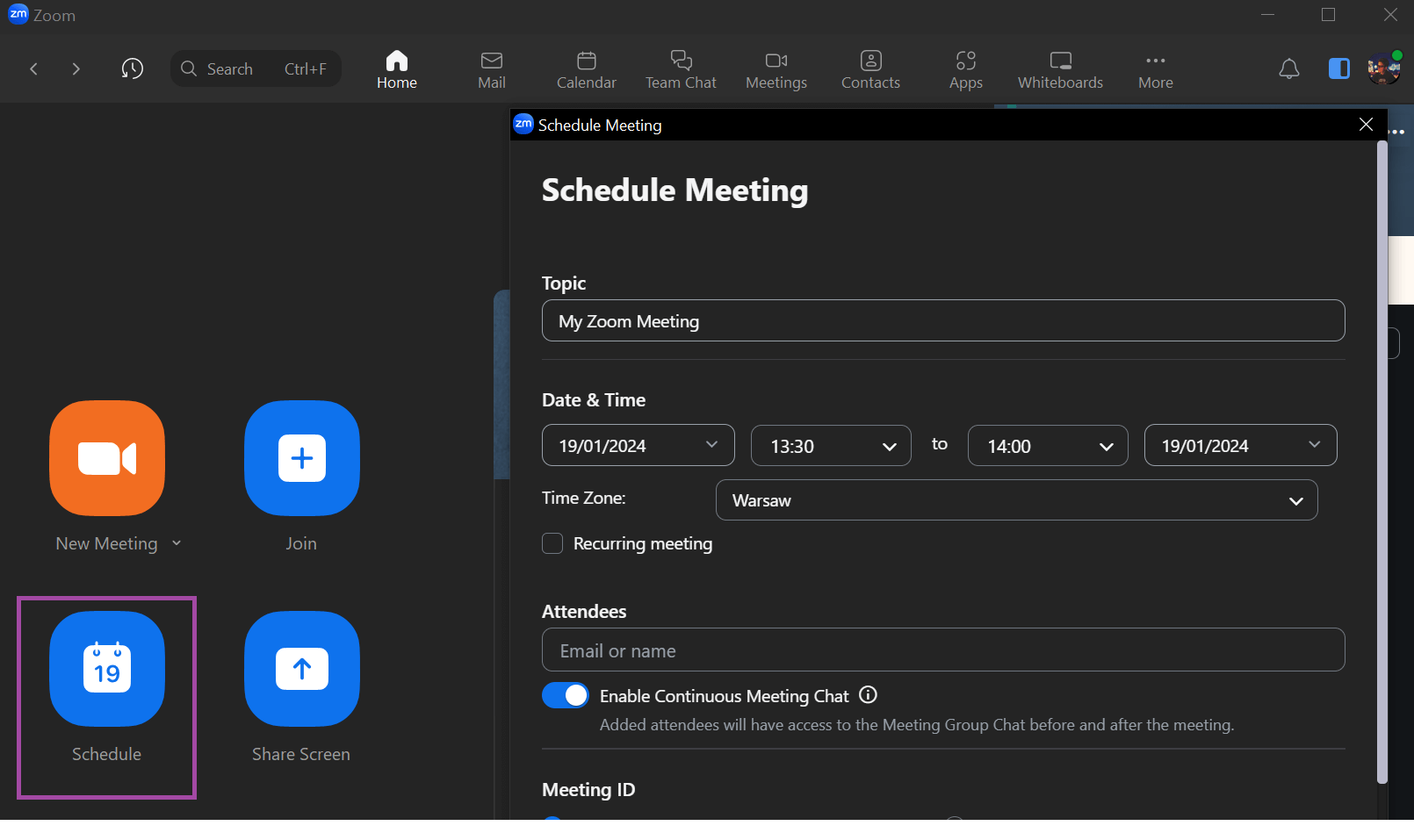Open the start date dropdown 19/01/2024
Screen dimensions: 1414x840
tap(638, 445)
